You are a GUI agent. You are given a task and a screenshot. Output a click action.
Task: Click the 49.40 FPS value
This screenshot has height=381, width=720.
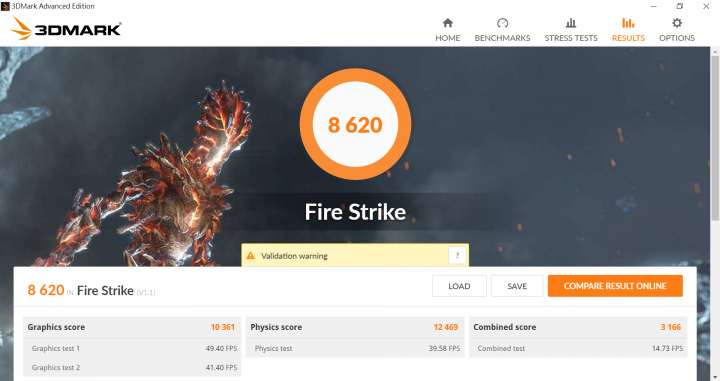tap(221, 348)
